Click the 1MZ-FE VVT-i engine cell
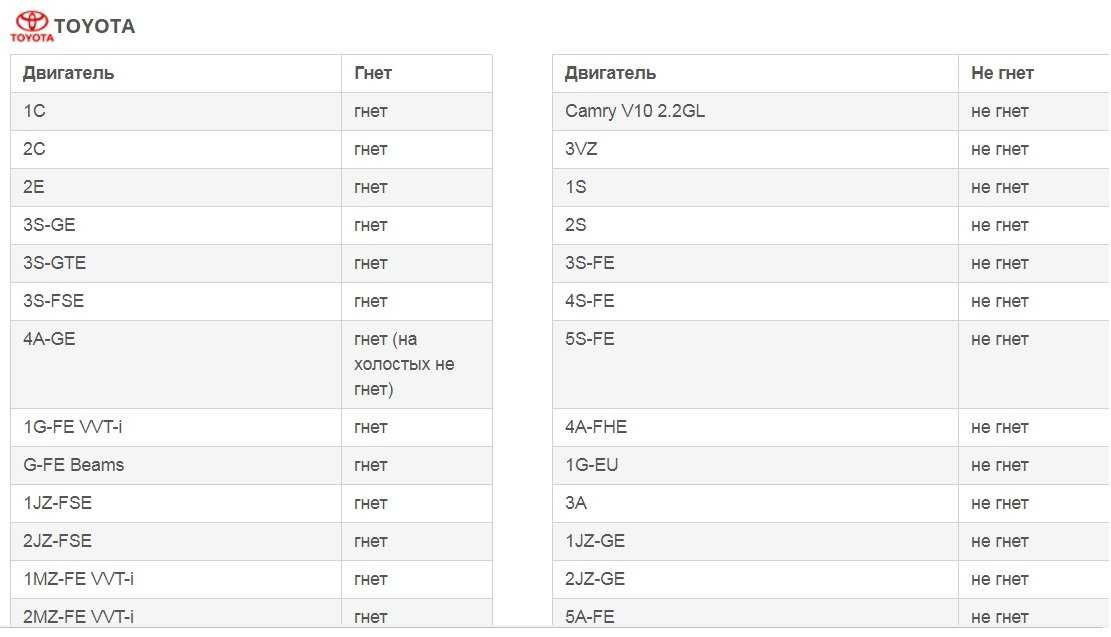 click(176, 580)
